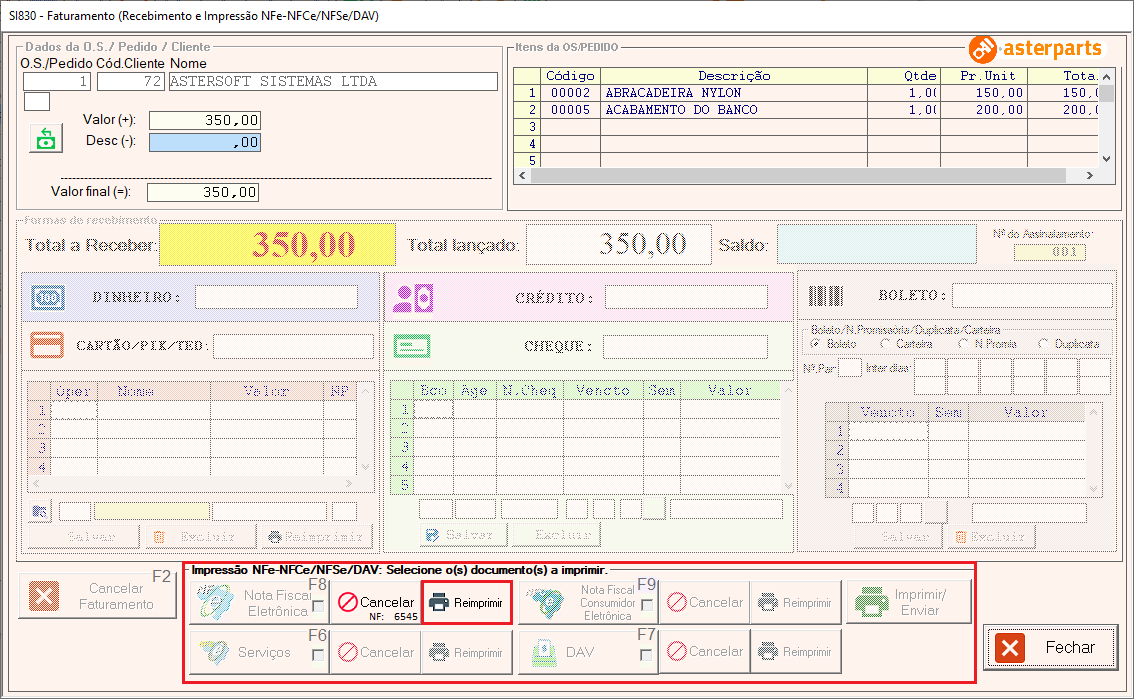Click the green Cheque icon
The width and height of the screenshot is (1134, 699).
412,346
